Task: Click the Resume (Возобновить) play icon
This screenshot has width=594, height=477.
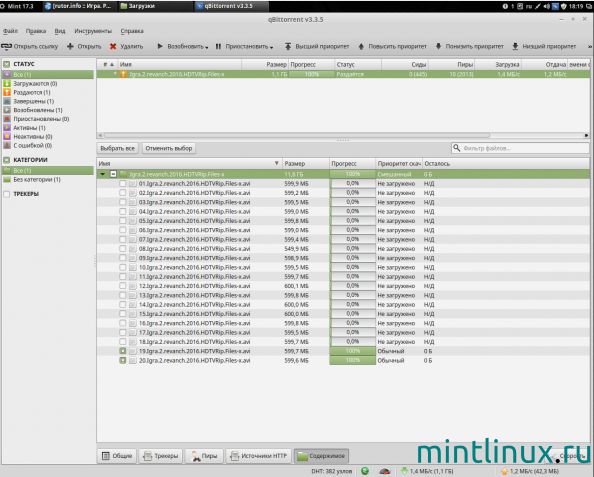Action: [x=160, y=46]
